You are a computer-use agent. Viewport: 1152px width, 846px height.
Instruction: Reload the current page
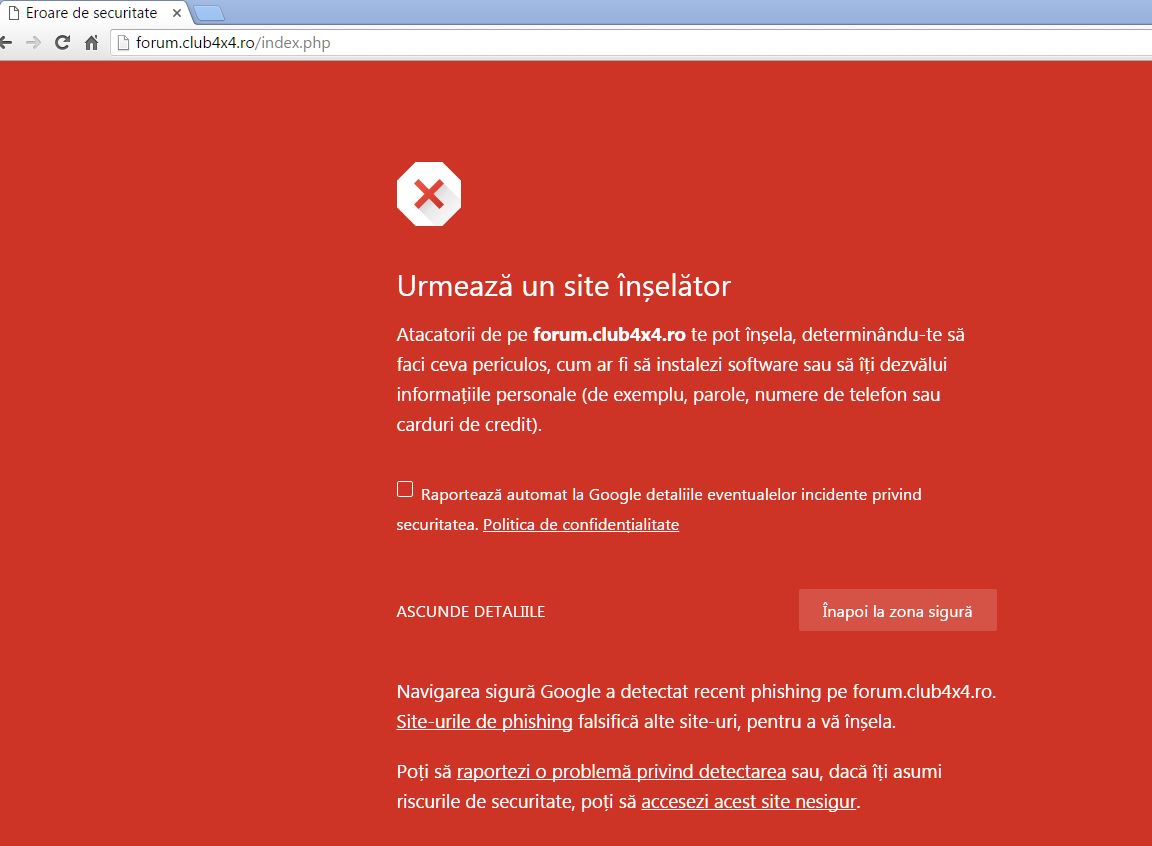tap(62, 43)
